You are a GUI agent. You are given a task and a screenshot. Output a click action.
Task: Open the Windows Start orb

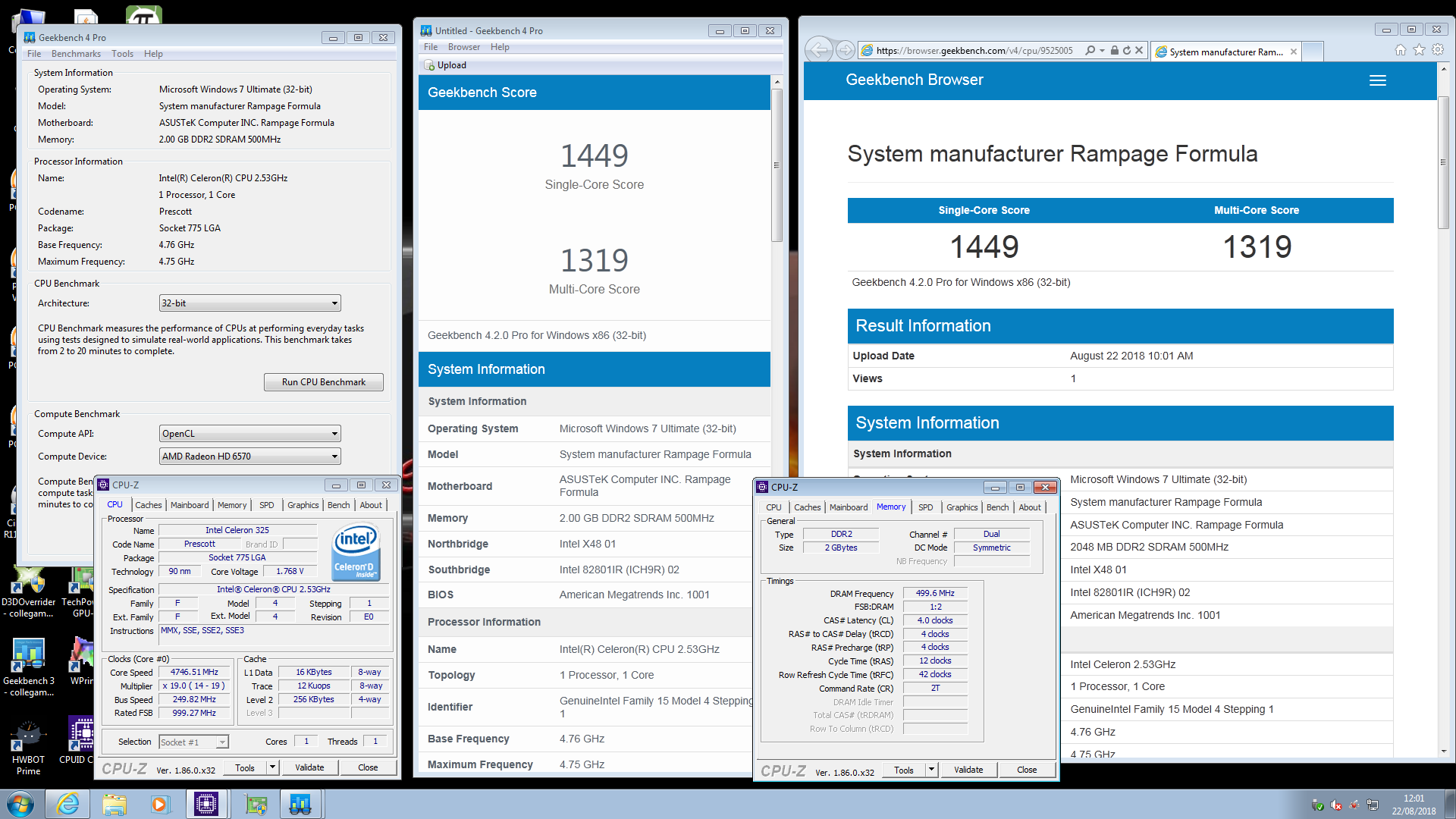[20, 804]
